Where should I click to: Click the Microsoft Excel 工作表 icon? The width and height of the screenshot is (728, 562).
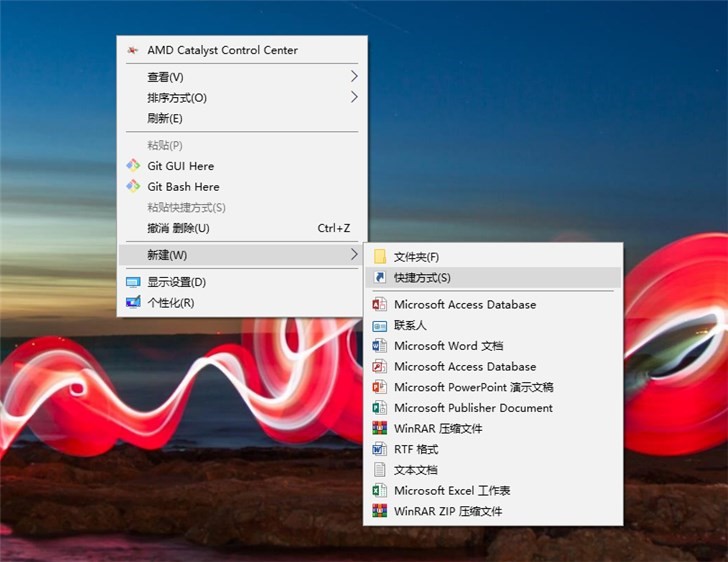[379, 491]
